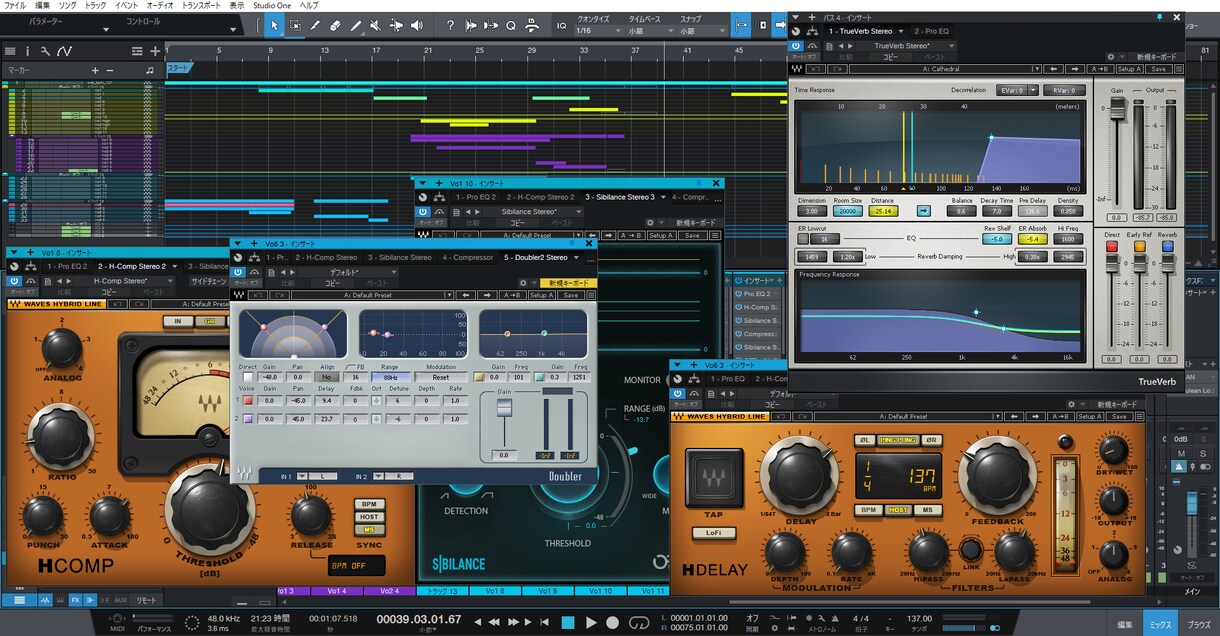Stop playback with the square Stop button
The width and height of the screenshot is (1220, 636).
pos(568,623)
